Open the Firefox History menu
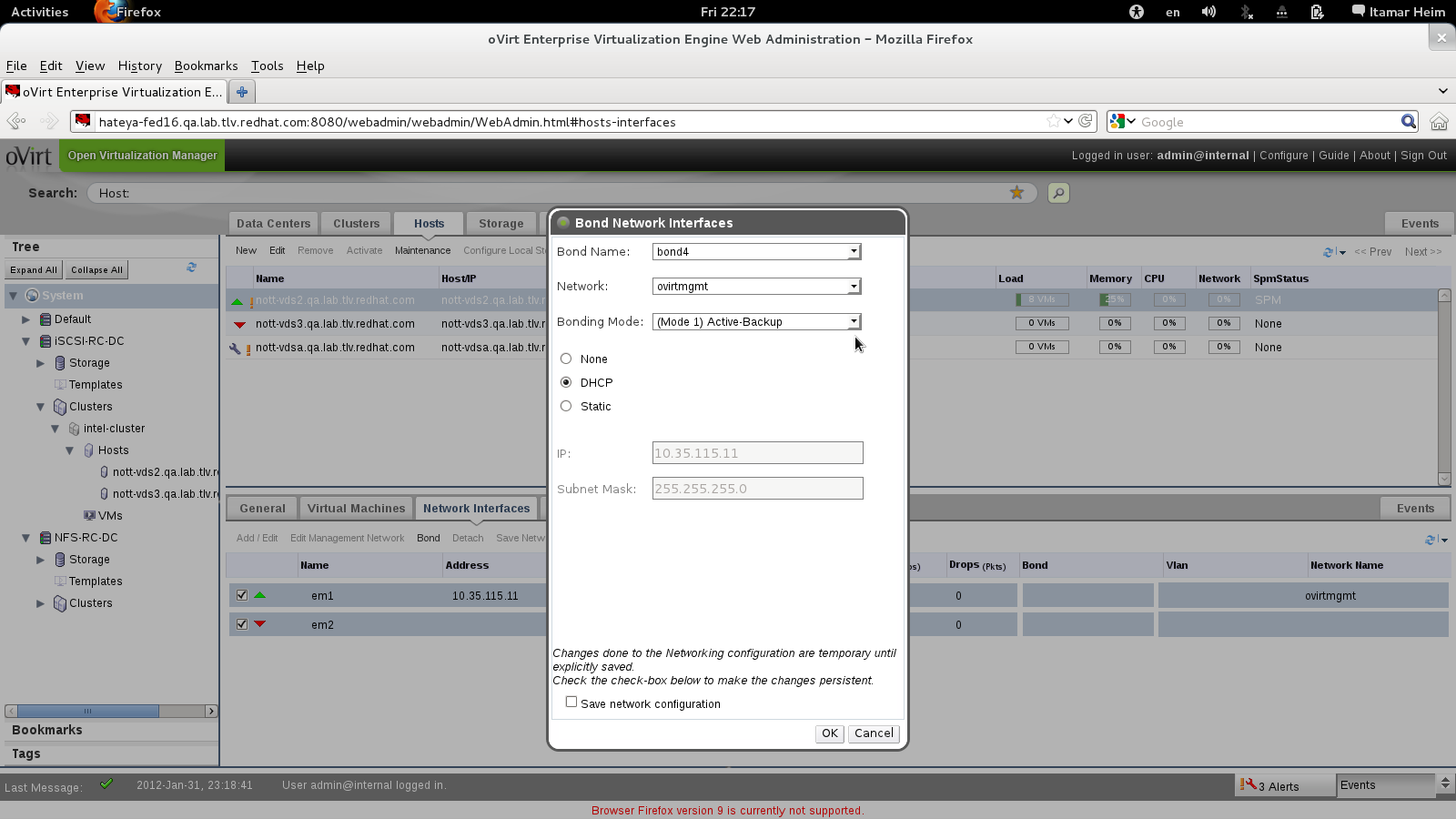 (139, 66)
